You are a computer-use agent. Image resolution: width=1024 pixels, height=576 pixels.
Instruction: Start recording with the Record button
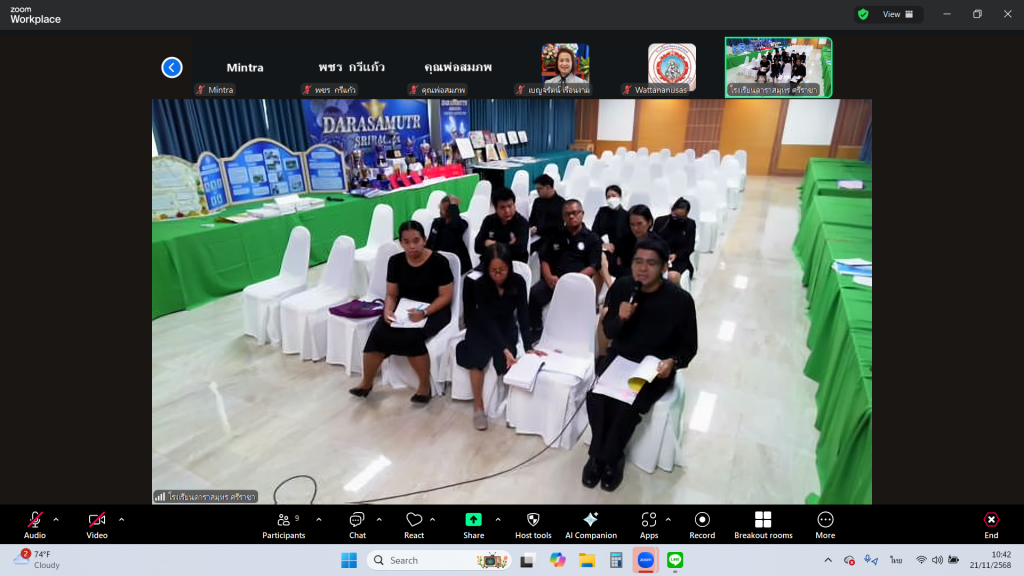pyautogui.click(x=702, y=524)
